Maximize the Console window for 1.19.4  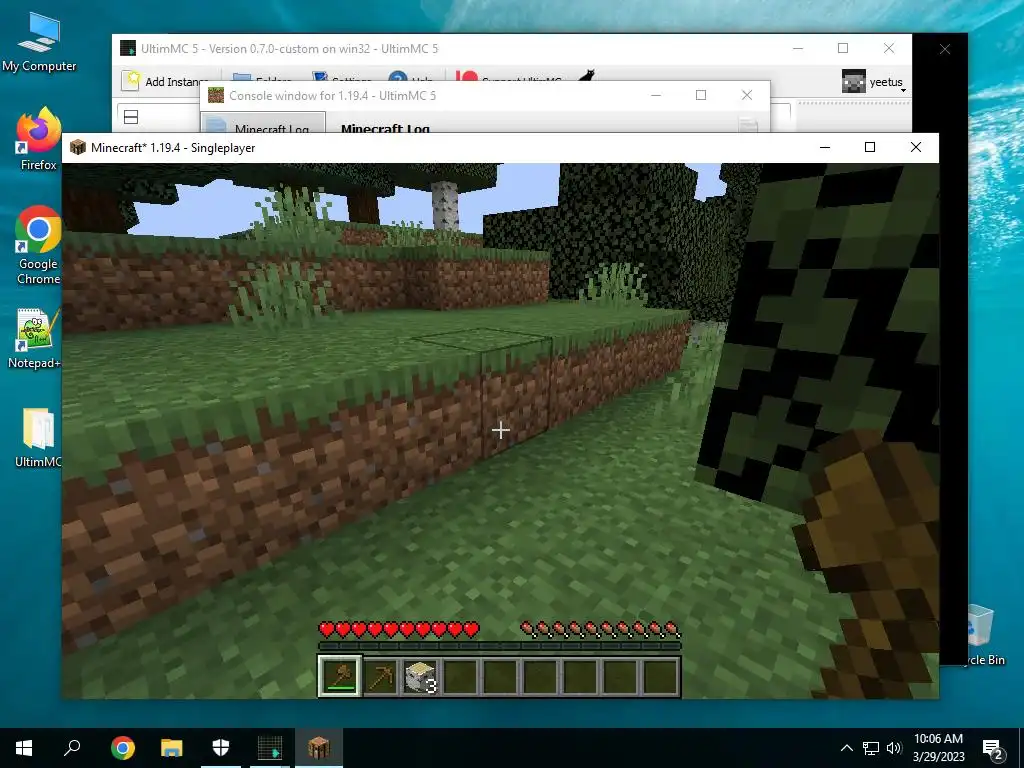[701, 95]
